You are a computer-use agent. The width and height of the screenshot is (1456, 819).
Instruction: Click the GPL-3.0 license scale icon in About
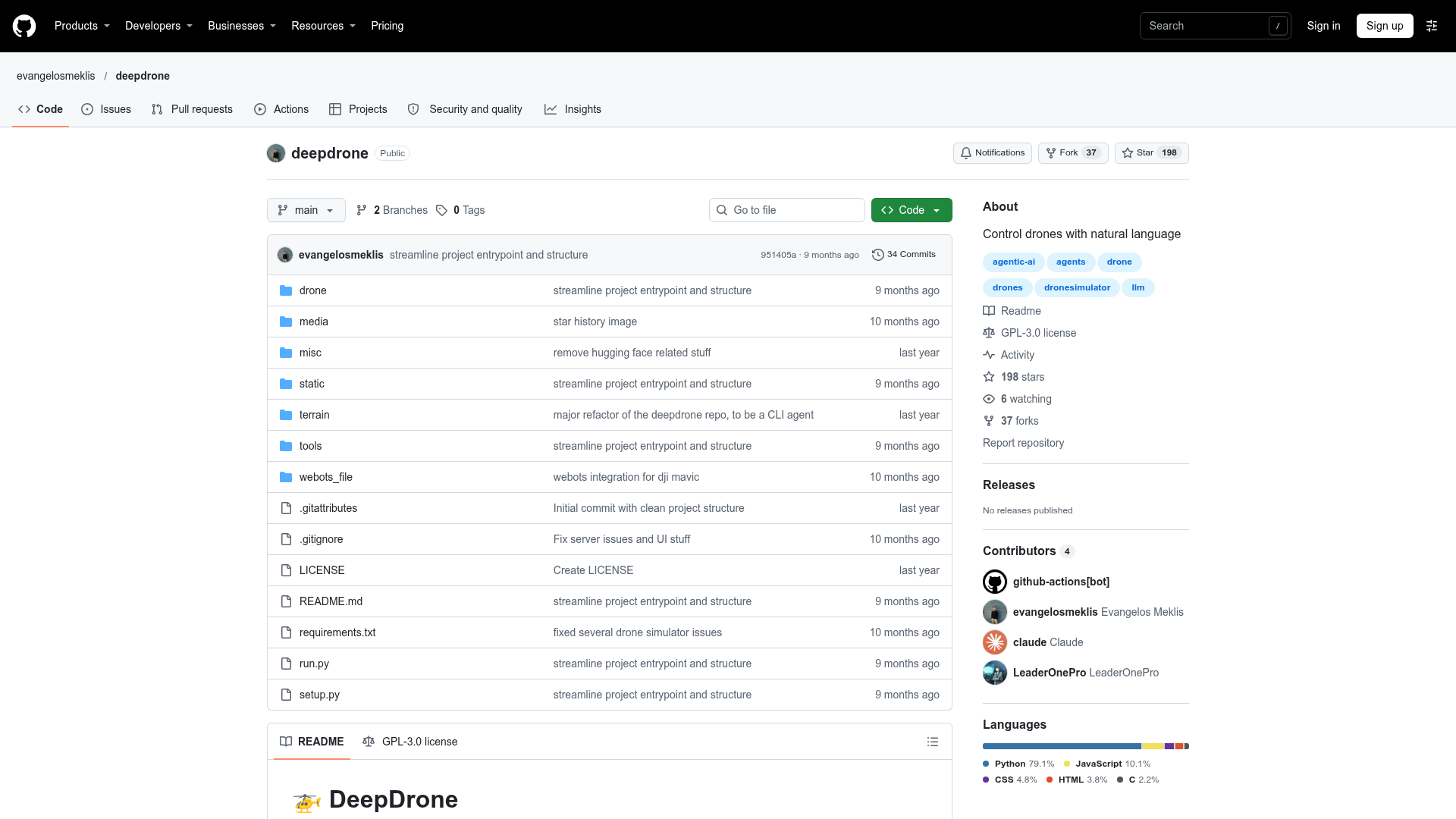[989, 333]
